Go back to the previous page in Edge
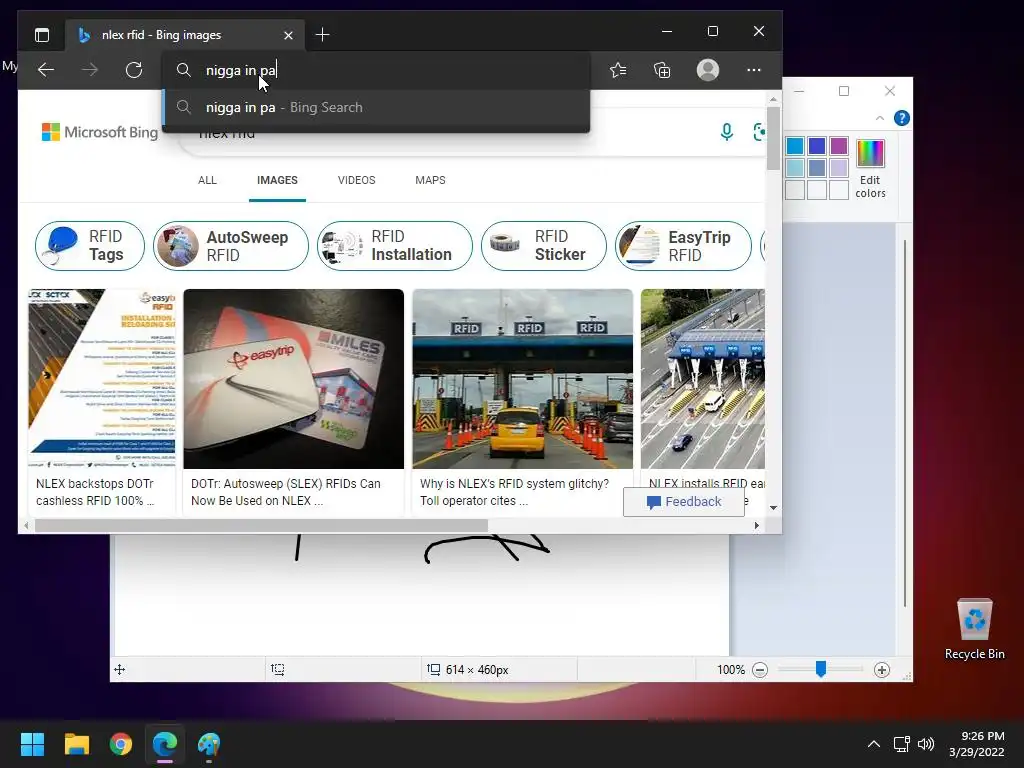Image resolution: width=1024 pixels, height=768 pixels. [46, 70]
